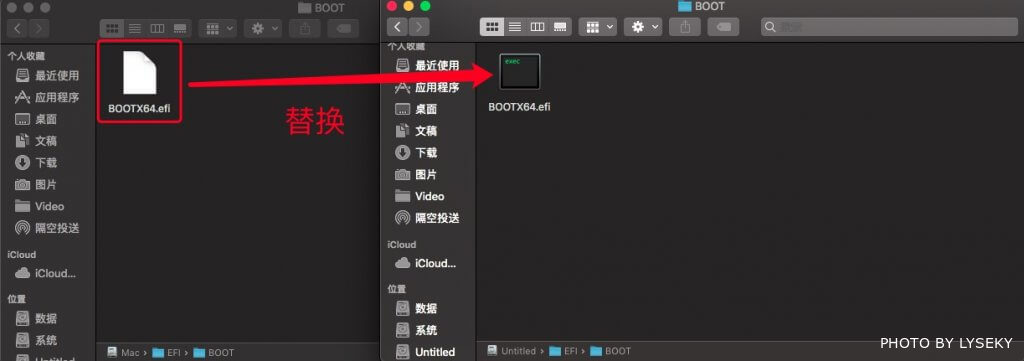This screenshot has height=361, width=1024.
Task: Click Edit Tags button in right window
Action: click(724, 27)
